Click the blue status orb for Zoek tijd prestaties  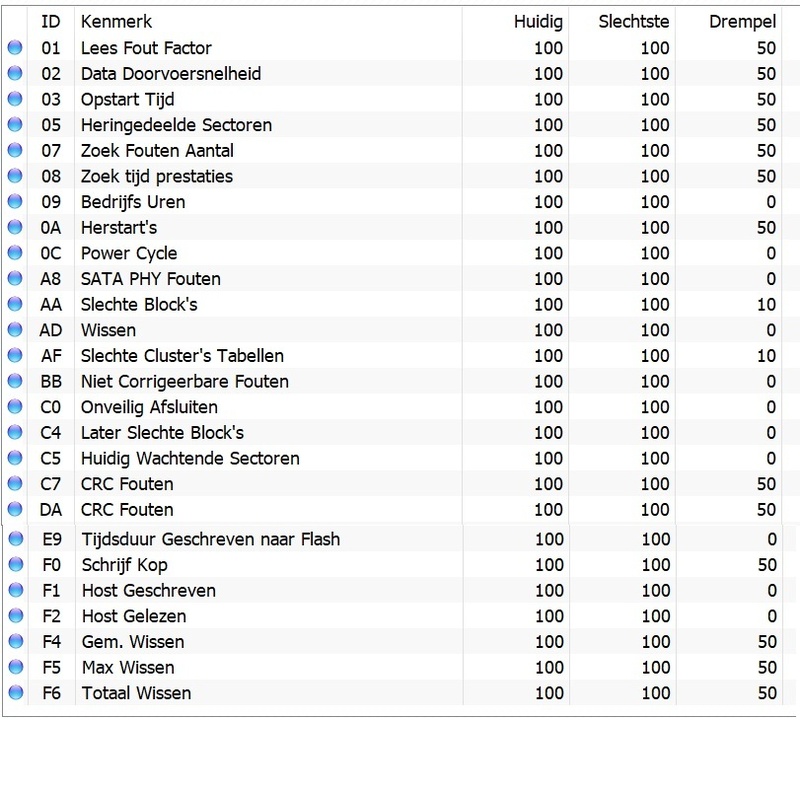[15, 176]
